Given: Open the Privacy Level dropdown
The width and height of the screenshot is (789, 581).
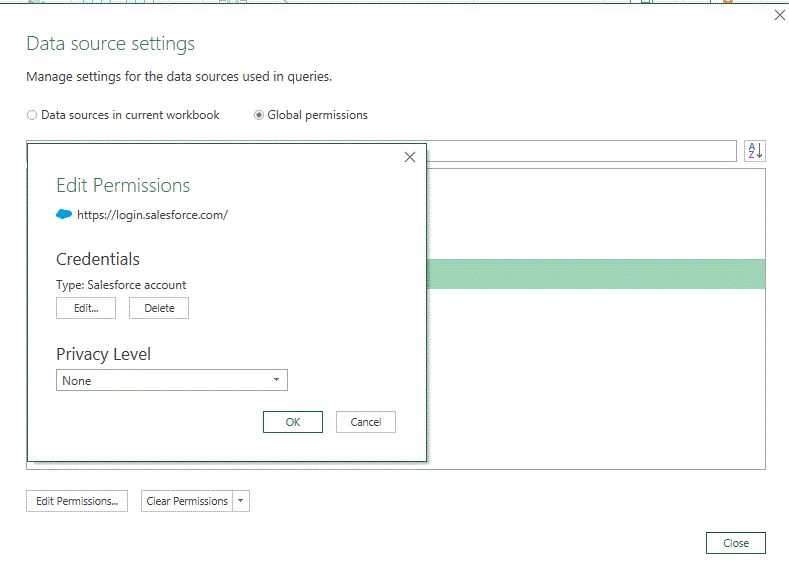Looking at the screenshot, I should pos(172,380).
